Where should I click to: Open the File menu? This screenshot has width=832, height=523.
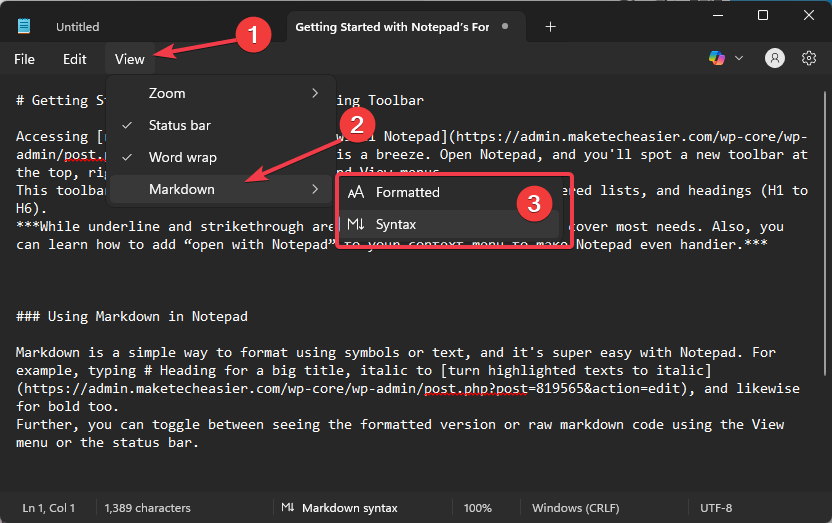tap(24, 59)
